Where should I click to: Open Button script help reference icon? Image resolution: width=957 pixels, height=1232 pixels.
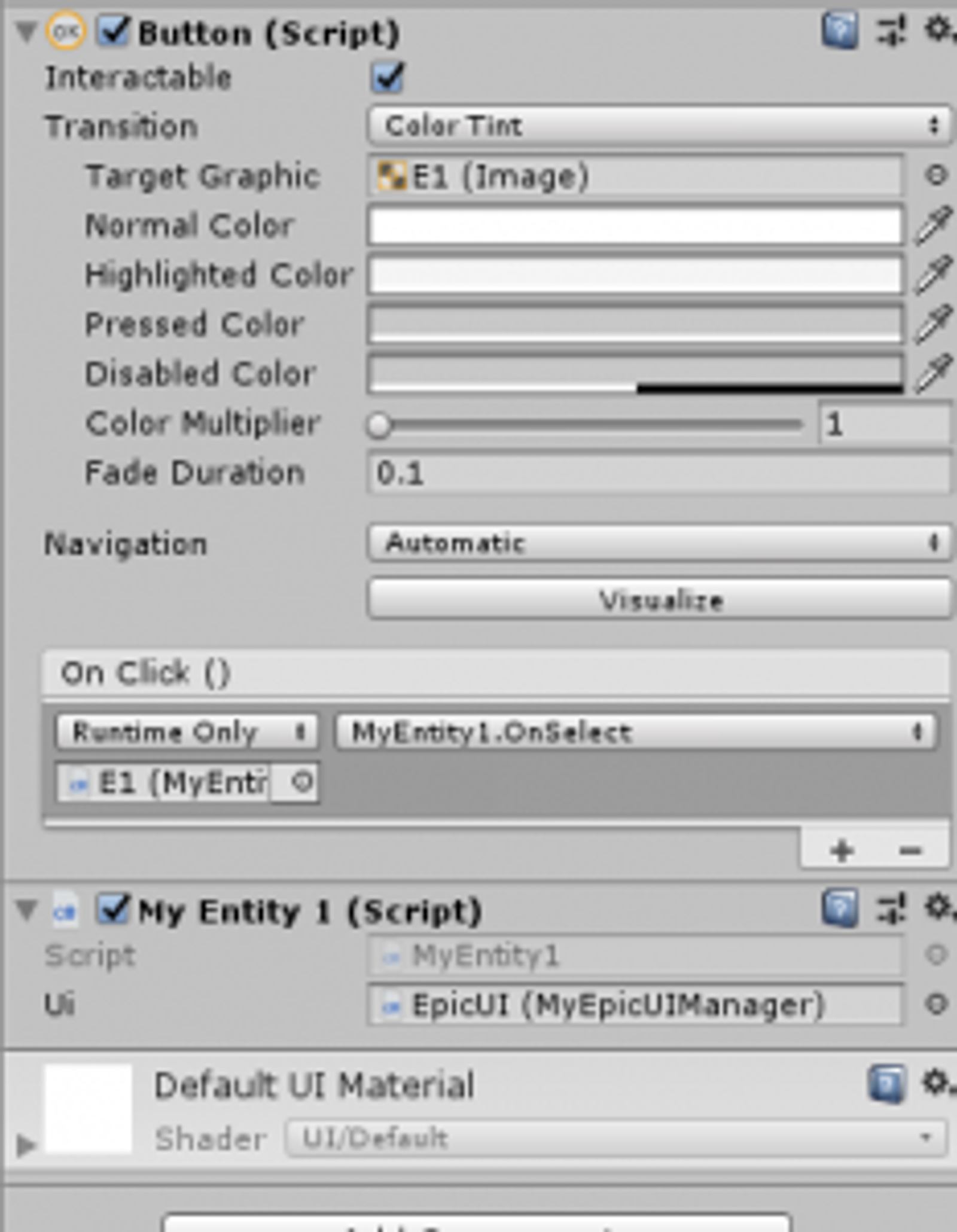(x=840, y=31)
